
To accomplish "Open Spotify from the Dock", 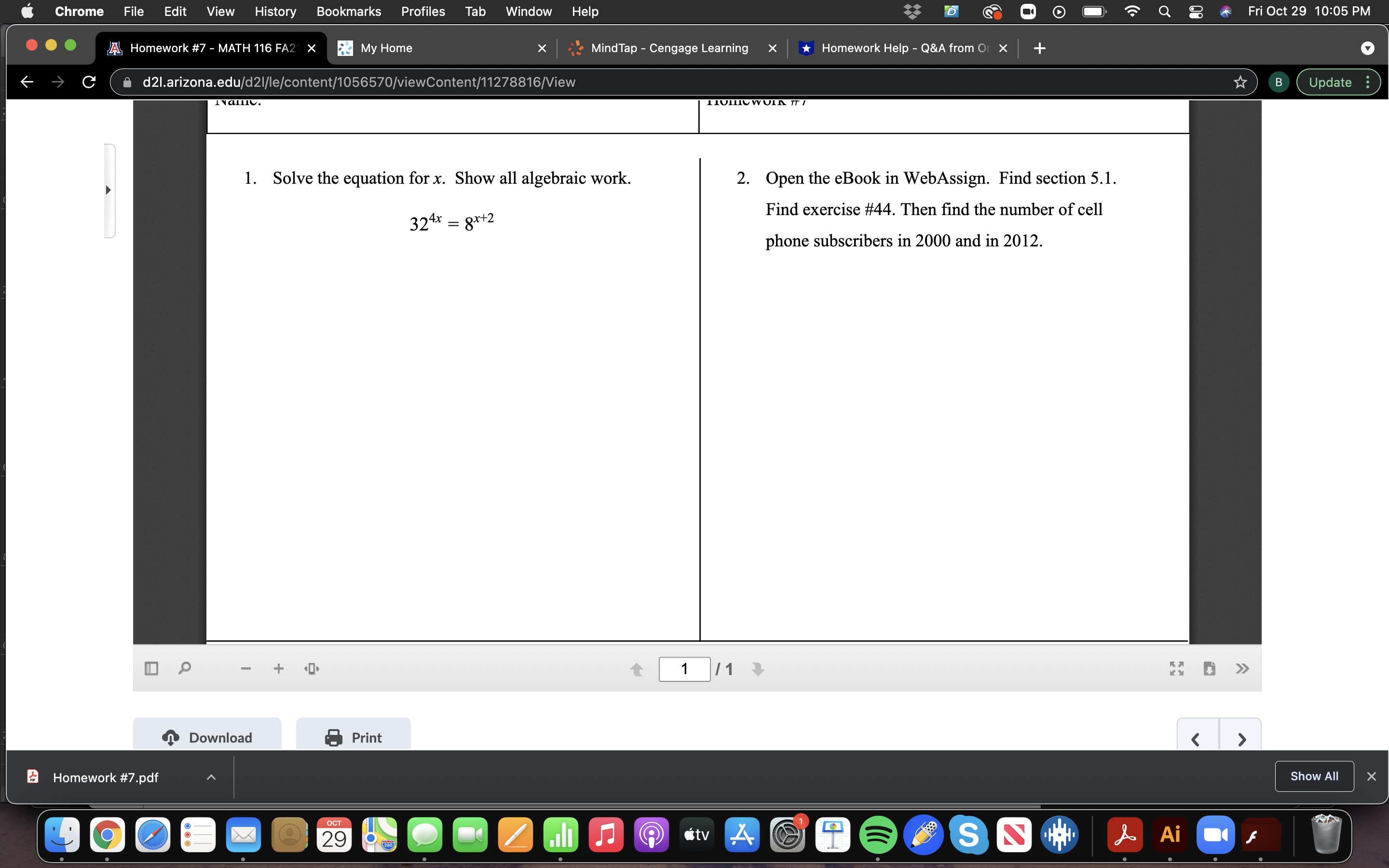I will click(x=879, y=835).
